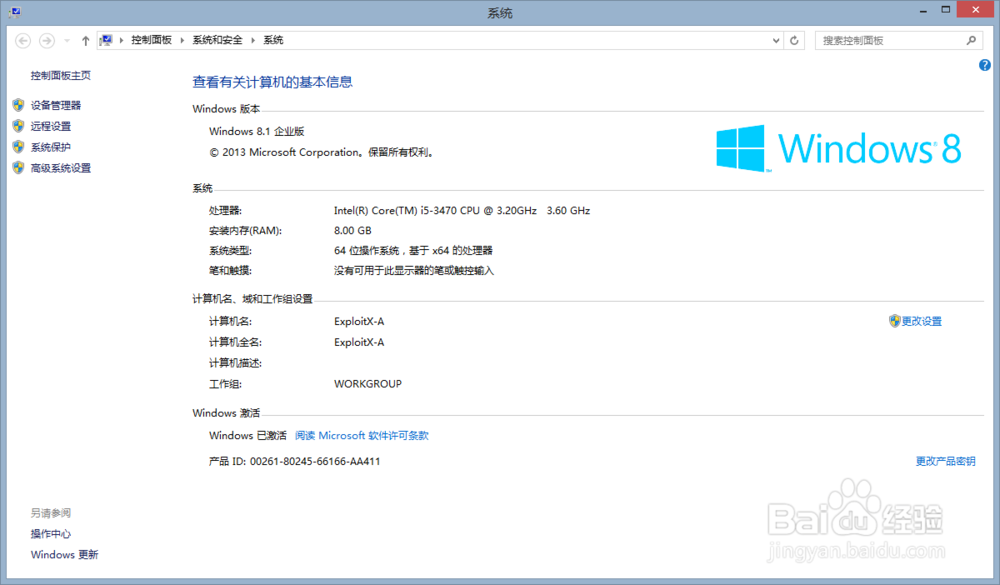Click the processor value Intel(R) Core(TM) i5-3470
This screenshot has width=1000, height=585.
click(462, 211)
